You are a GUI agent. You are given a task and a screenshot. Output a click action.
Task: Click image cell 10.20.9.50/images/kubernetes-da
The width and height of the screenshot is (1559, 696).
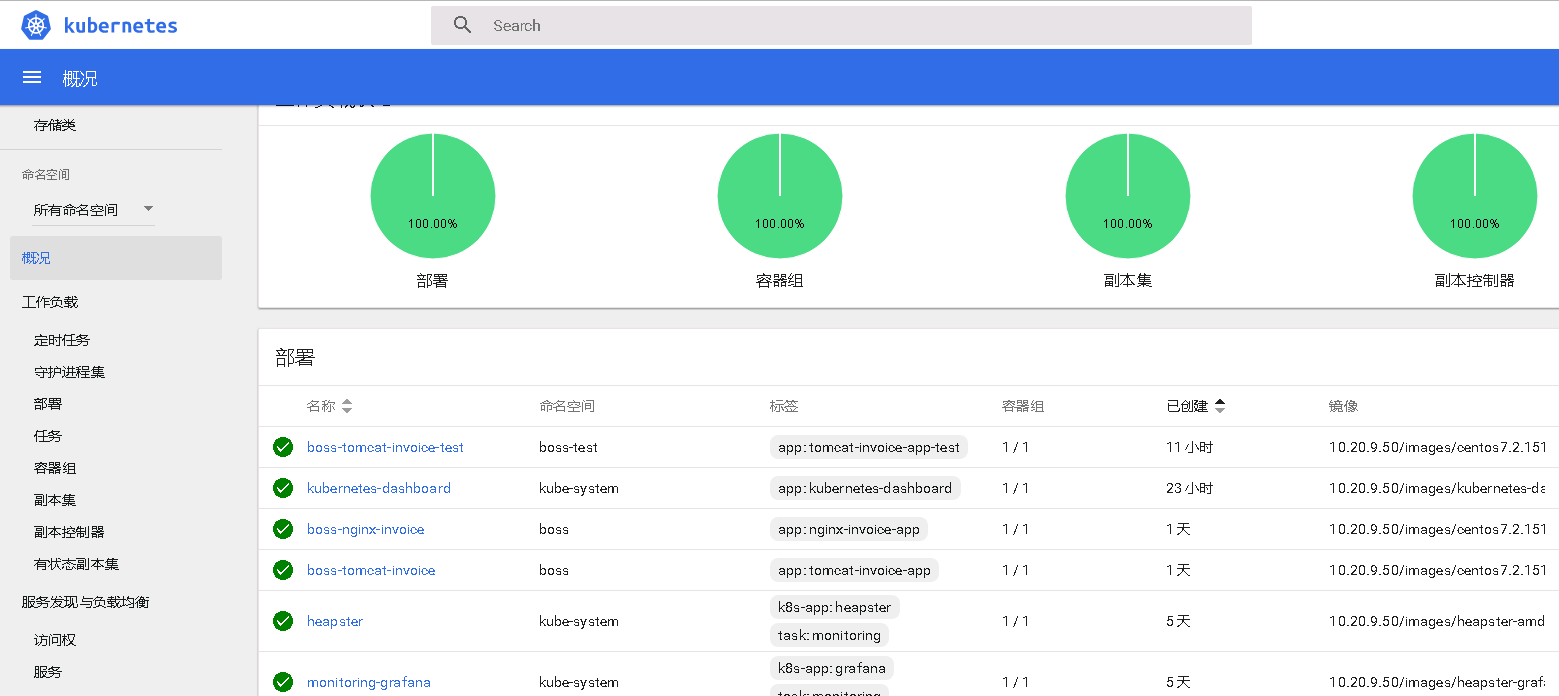(1437, 488)
